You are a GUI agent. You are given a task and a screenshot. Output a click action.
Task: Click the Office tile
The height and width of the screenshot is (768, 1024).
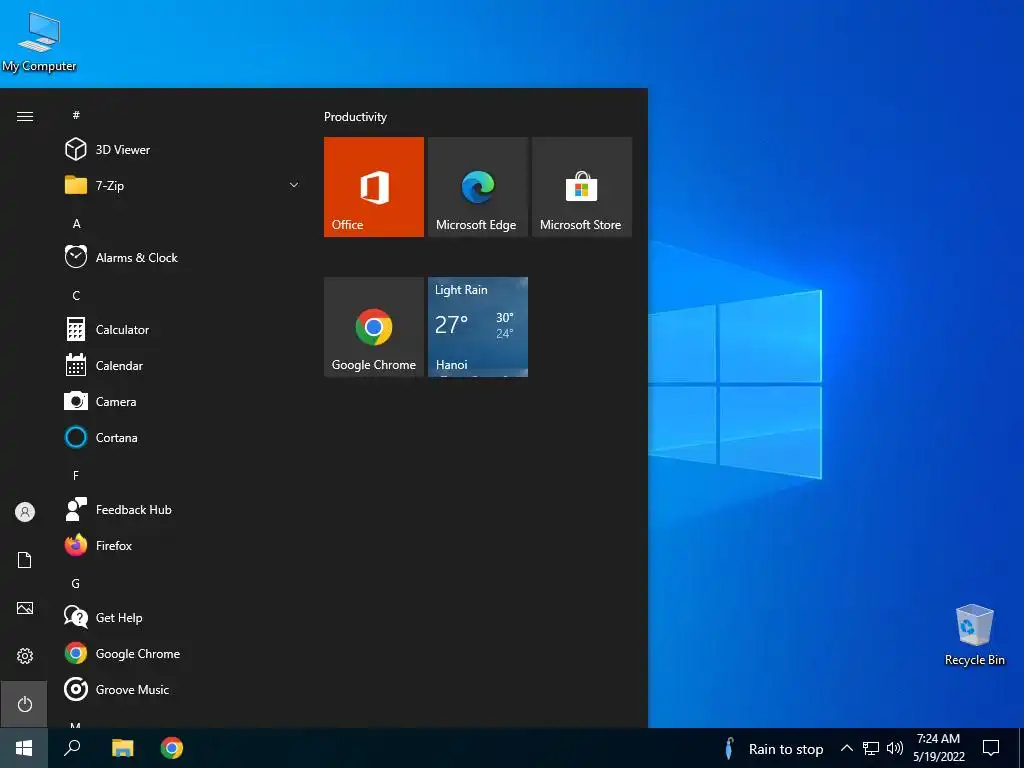(374, 187)
